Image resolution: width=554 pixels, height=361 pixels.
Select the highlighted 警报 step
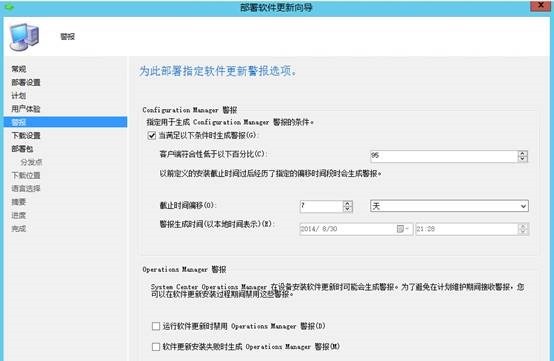(x=65, y=122)
